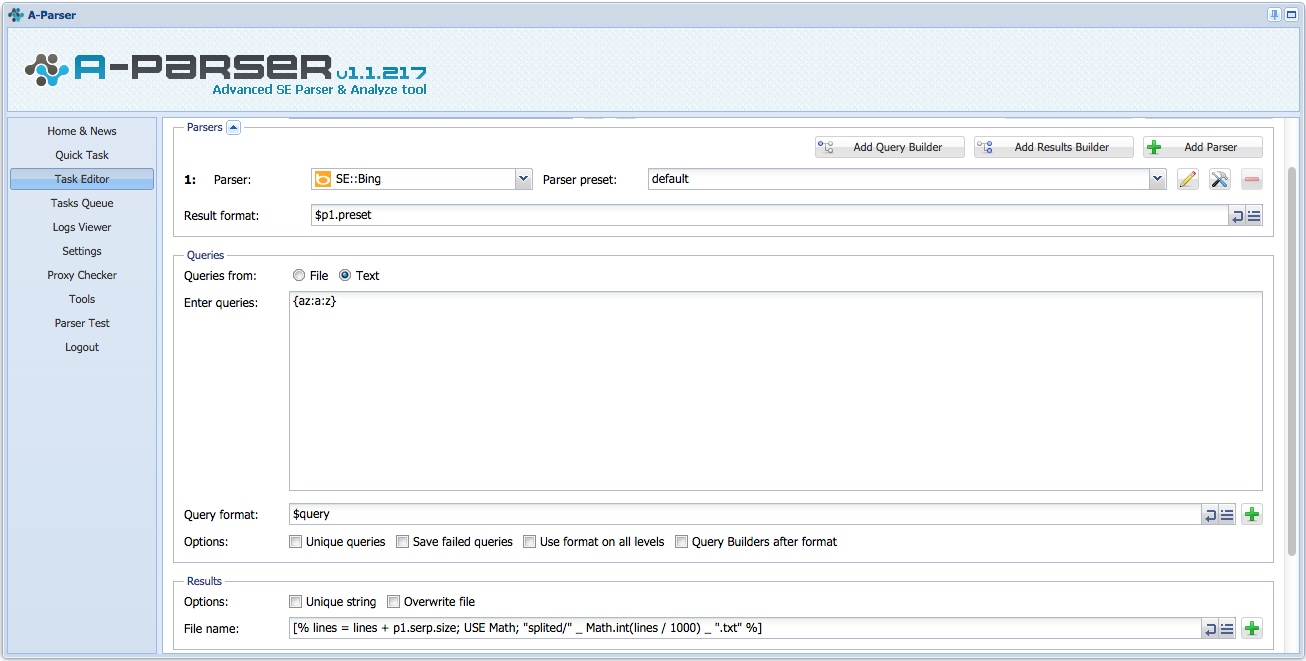Add another query format with green plus

[x=1251, y=515]
